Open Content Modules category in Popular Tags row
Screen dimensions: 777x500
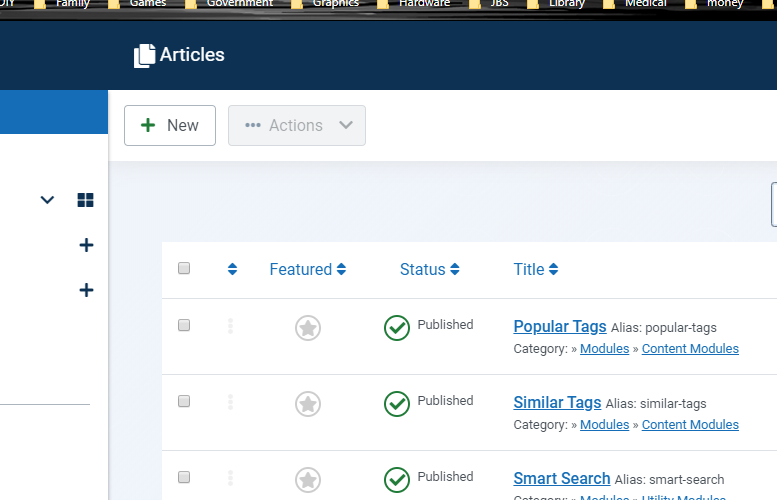pos(690,349)
